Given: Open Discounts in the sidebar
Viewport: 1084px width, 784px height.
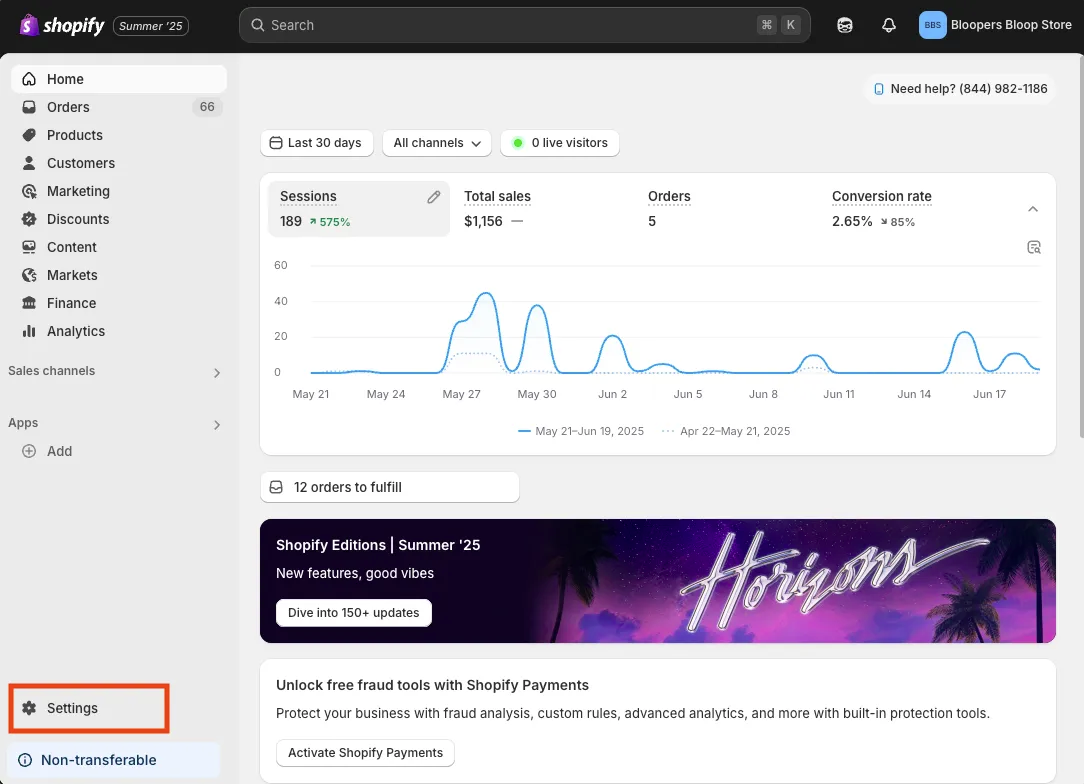Looking at the screenshot, I should 119,219.
